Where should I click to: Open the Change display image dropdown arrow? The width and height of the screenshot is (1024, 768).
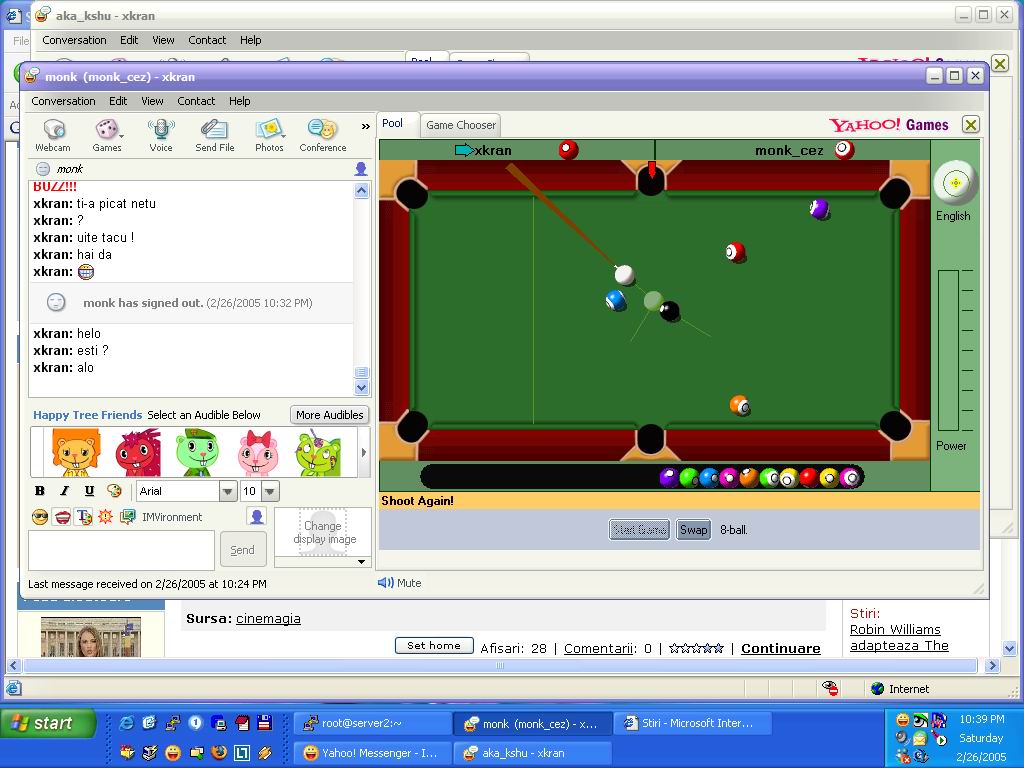pyautogui.click(x=361, y=562)
